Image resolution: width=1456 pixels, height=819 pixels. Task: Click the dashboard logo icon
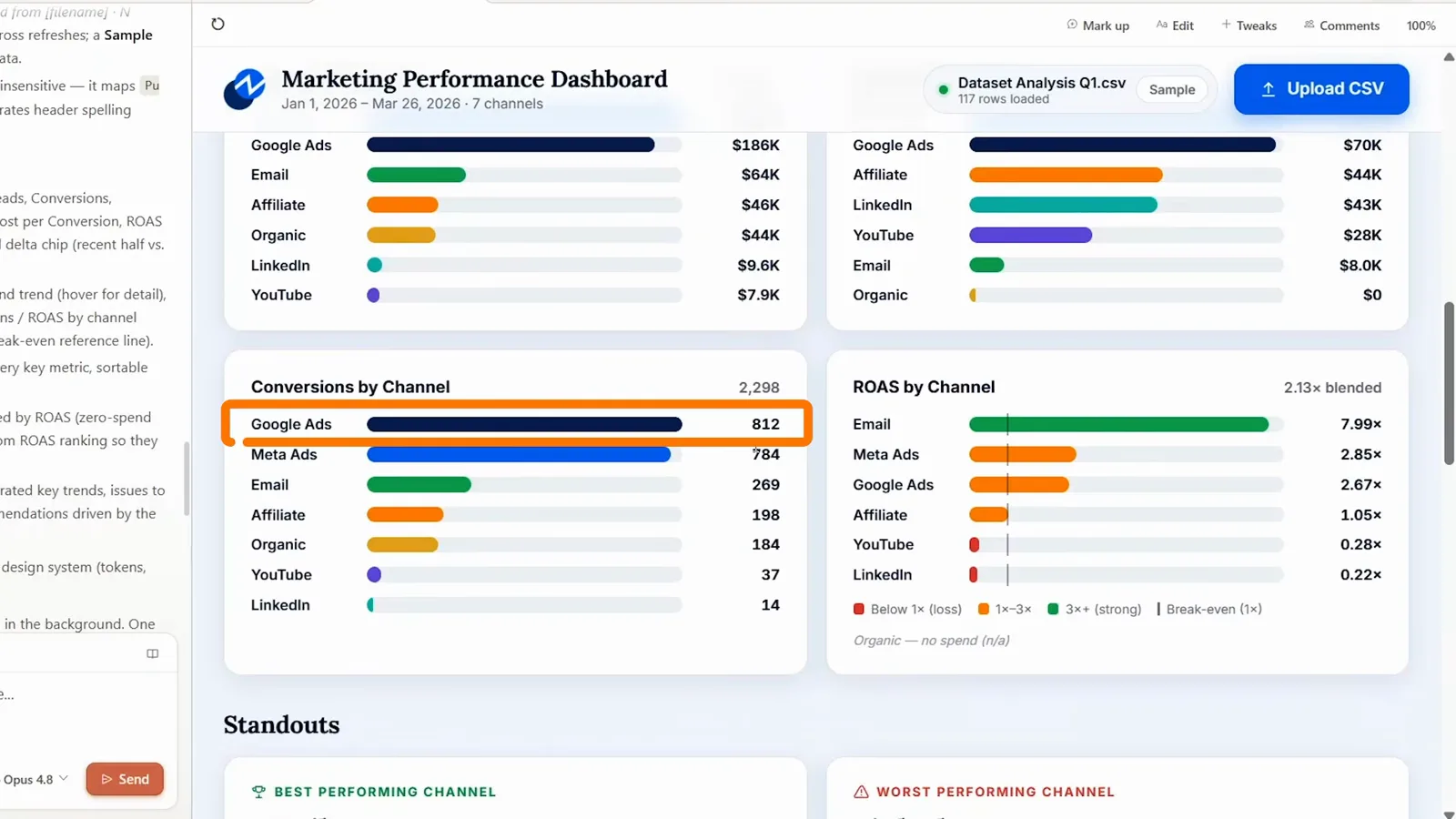coord(245,89)
